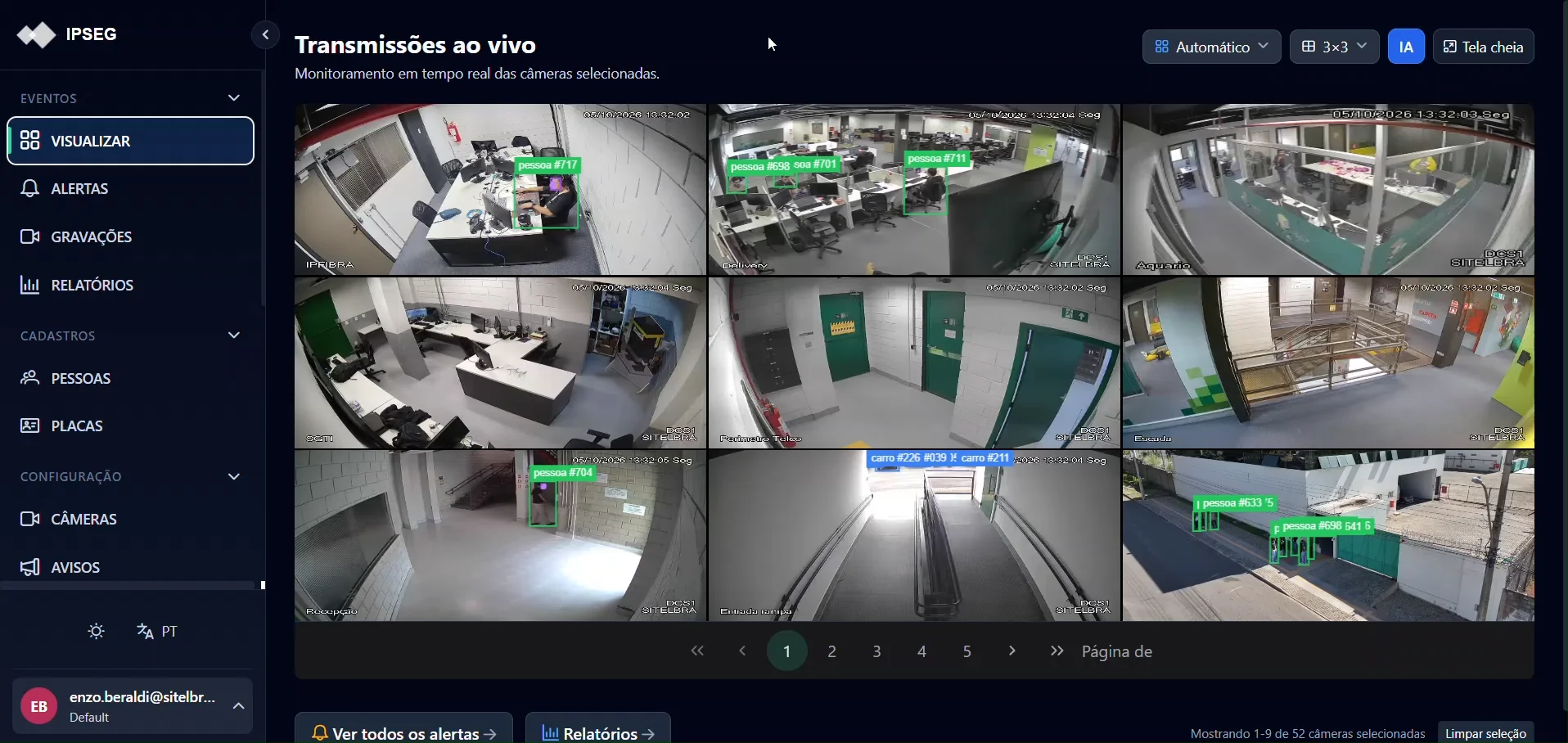Collapse the CONFIGURAÇÃO section chevron

click(234, 476)
